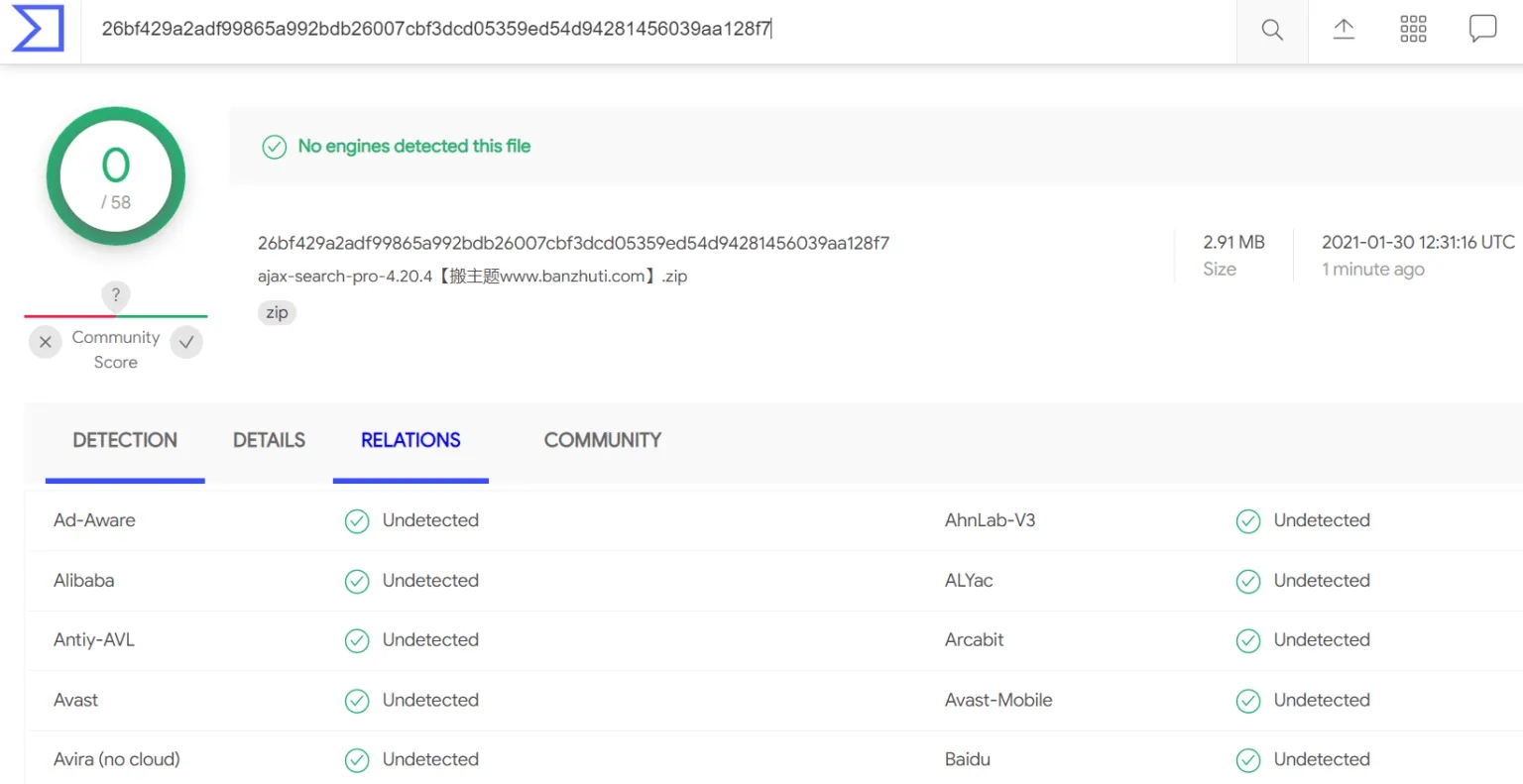This screenshot has width=1523, height=784.
Task: Switch to the RELATIONS tab
Action: [410, 440]
